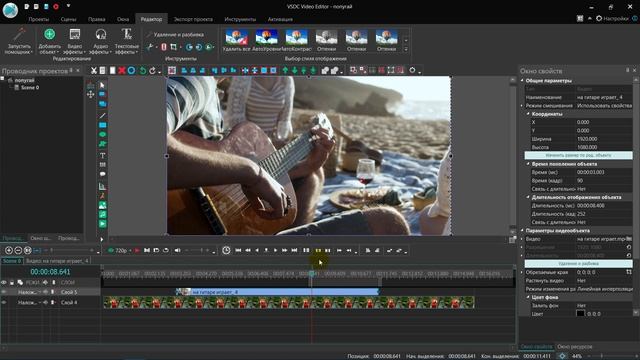Click the scissors cut icon
The image size is (640, 360).
pos(93,71)
